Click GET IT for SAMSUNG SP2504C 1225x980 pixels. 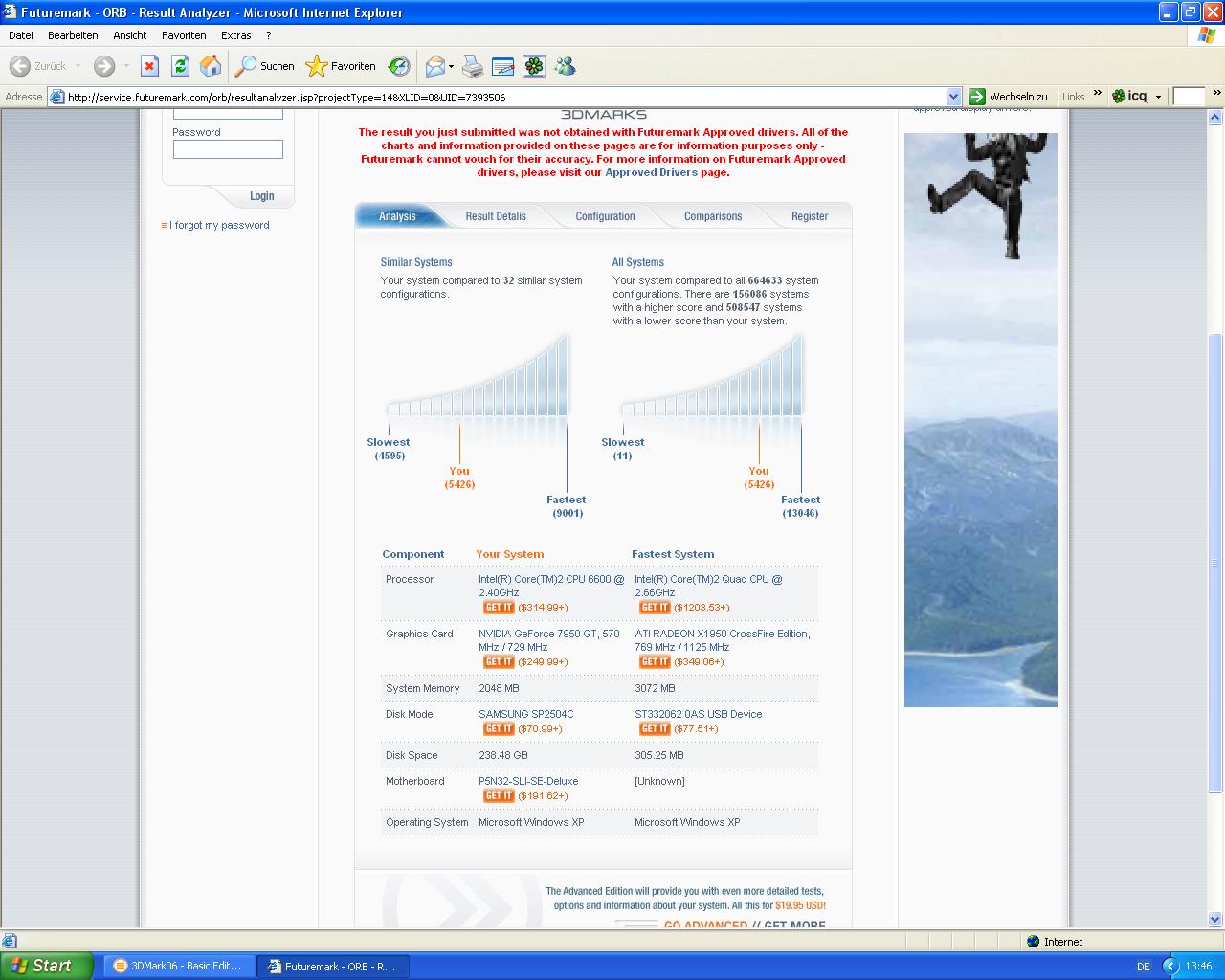pos(499,729)
